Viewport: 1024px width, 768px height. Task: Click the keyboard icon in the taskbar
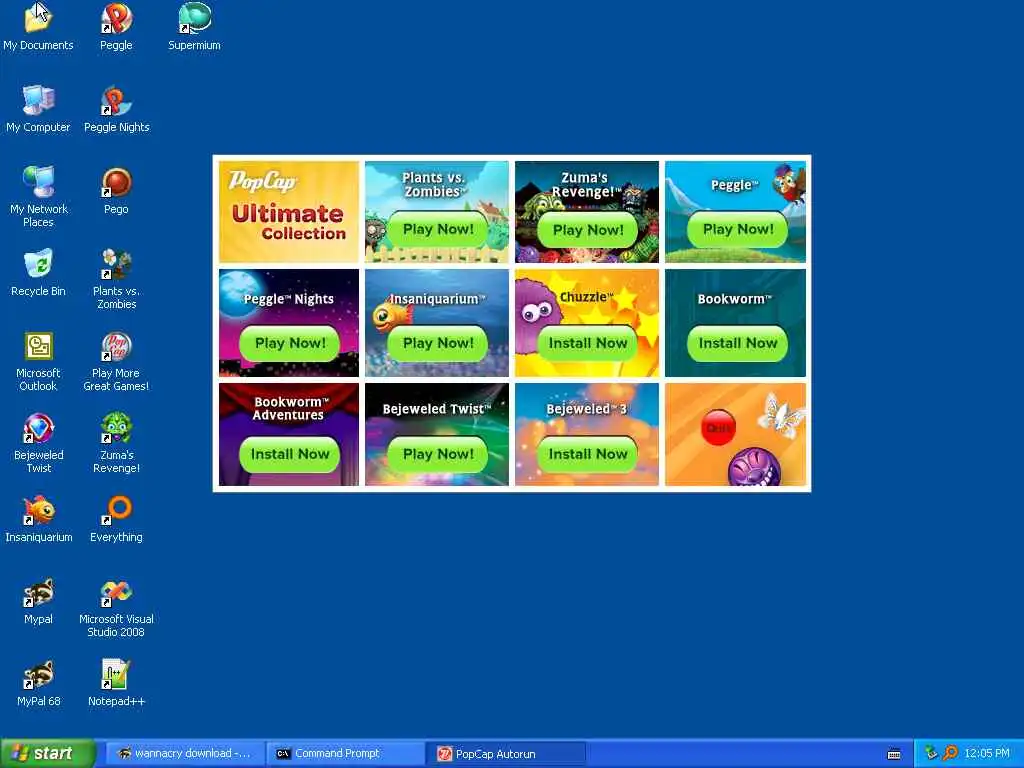click(x=894, y=754)
